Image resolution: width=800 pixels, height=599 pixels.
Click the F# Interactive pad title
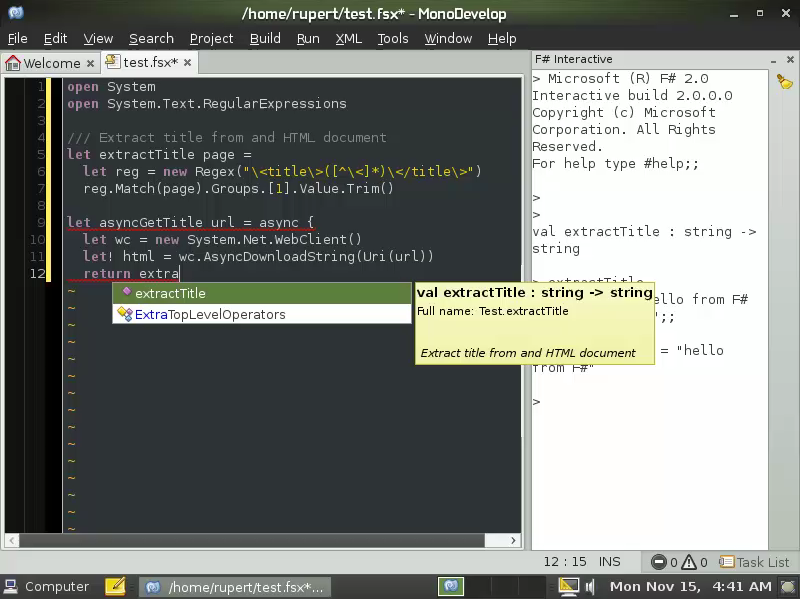coord(573,59)
